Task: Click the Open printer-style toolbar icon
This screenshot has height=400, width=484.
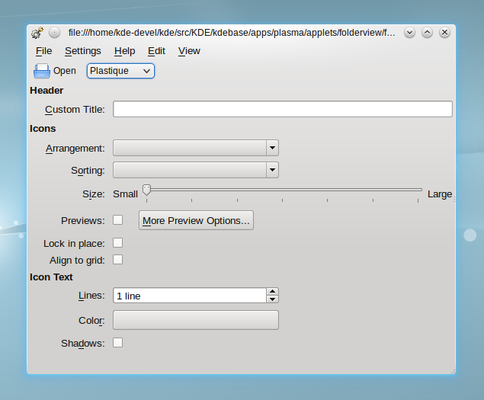Action: point(42,71)
